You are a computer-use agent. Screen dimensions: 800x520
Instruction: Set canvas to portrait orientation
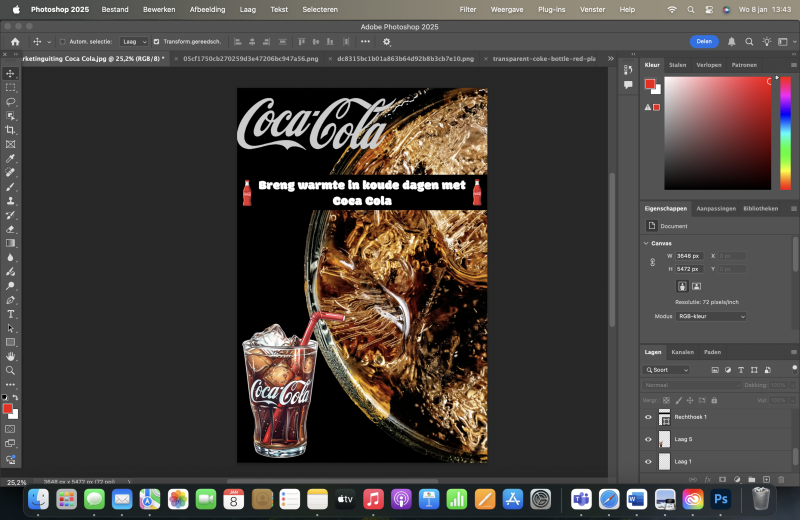point(682,286)
